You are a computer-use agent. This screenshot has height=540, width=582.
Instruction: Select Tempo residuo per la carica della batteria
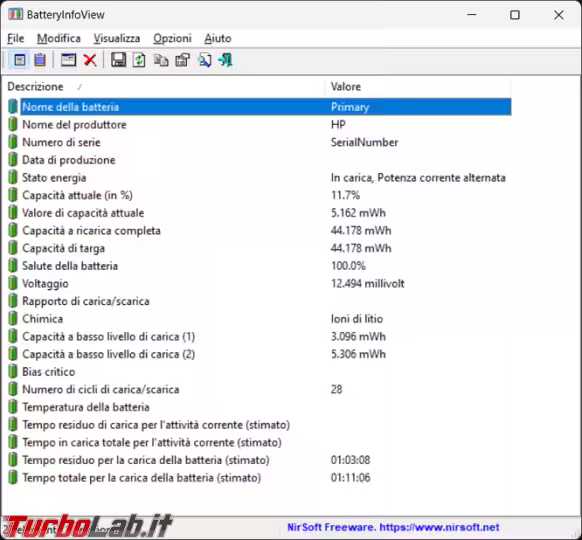[259, 460]
